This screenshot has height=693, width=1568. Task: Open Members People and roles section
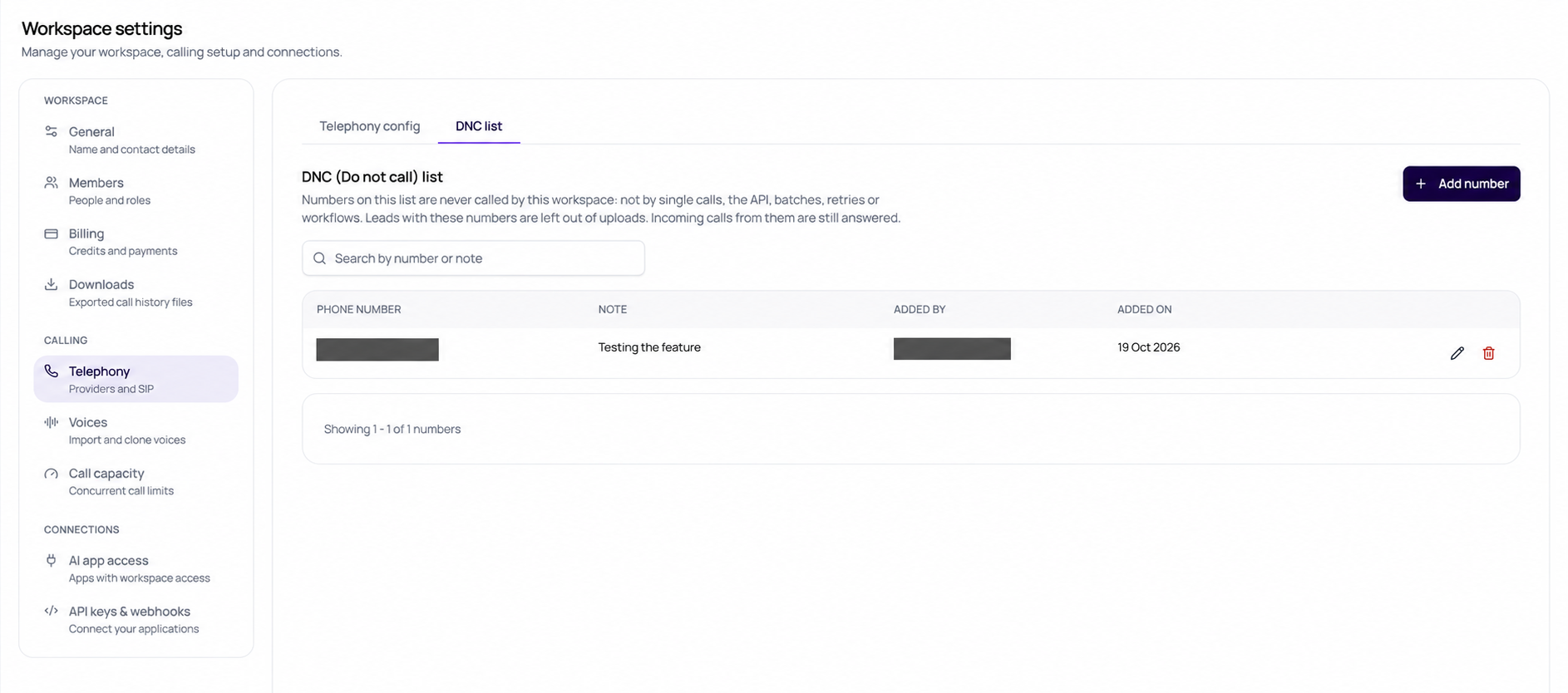[x=136, y=190]
